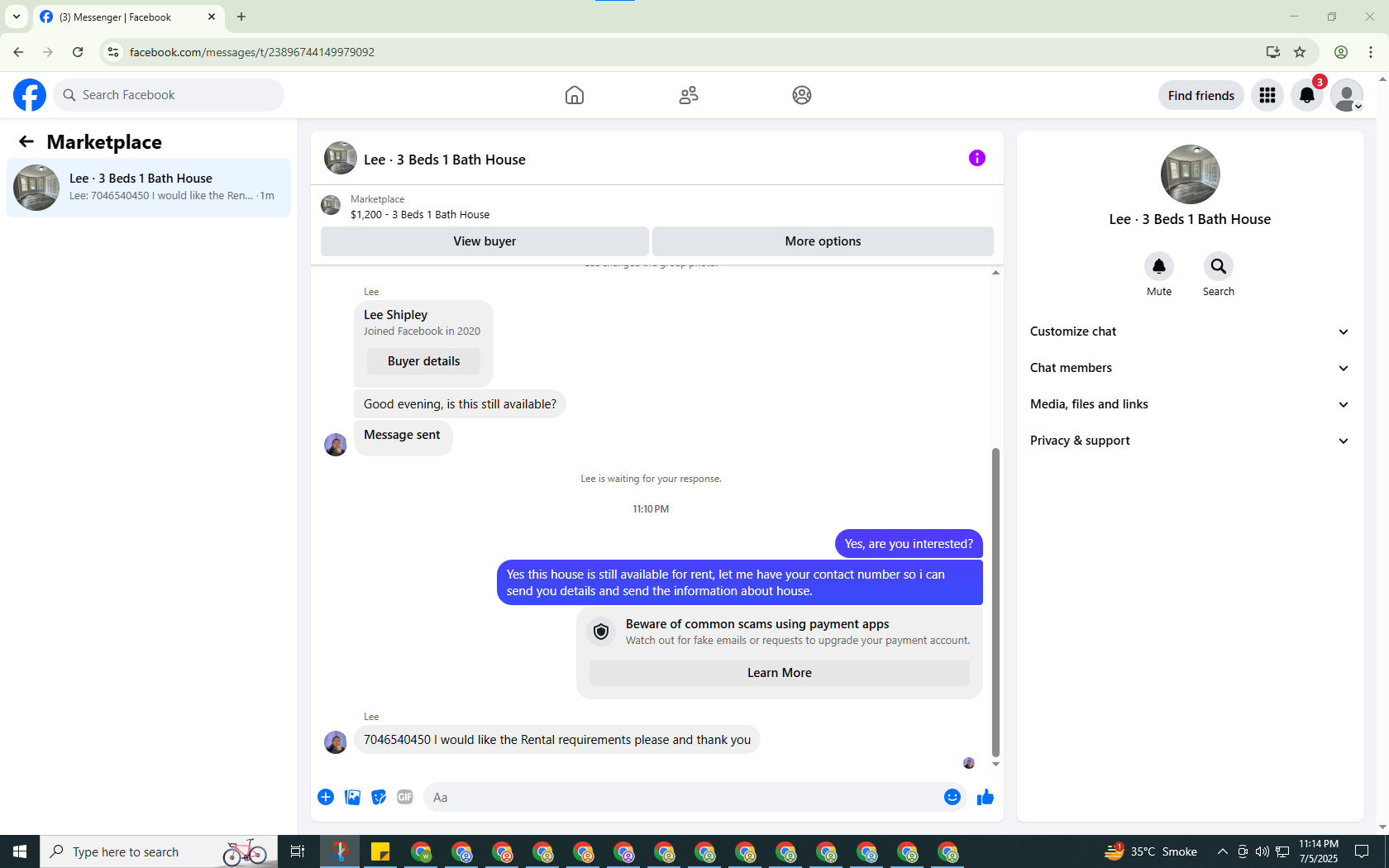1389x868 pixels.
Task: Open conversation information purple icon
Action: click(x=977, y=158)
